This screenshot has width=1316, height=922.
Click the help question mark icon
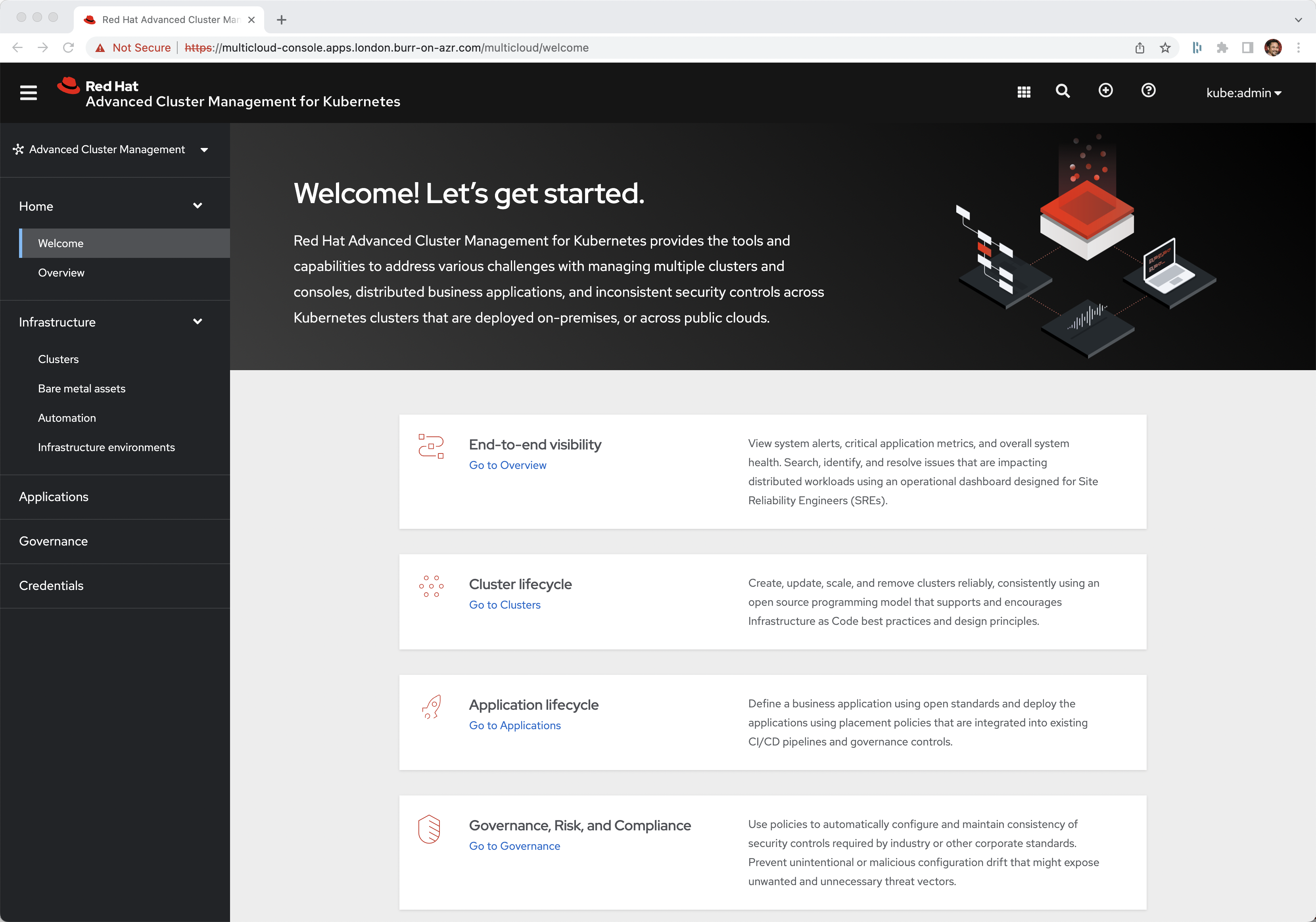pyautogui.click(x=1147, y=91)
